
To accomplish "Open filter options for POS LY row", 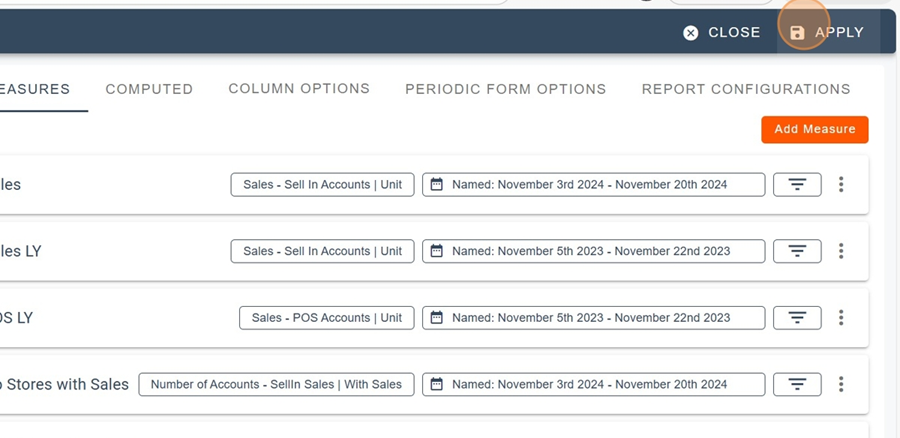I will (x=797, y=318).
